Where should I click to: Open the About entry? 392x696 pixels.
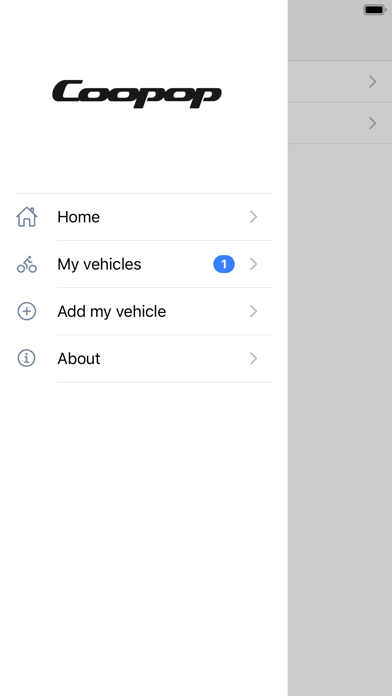(144, 358)
